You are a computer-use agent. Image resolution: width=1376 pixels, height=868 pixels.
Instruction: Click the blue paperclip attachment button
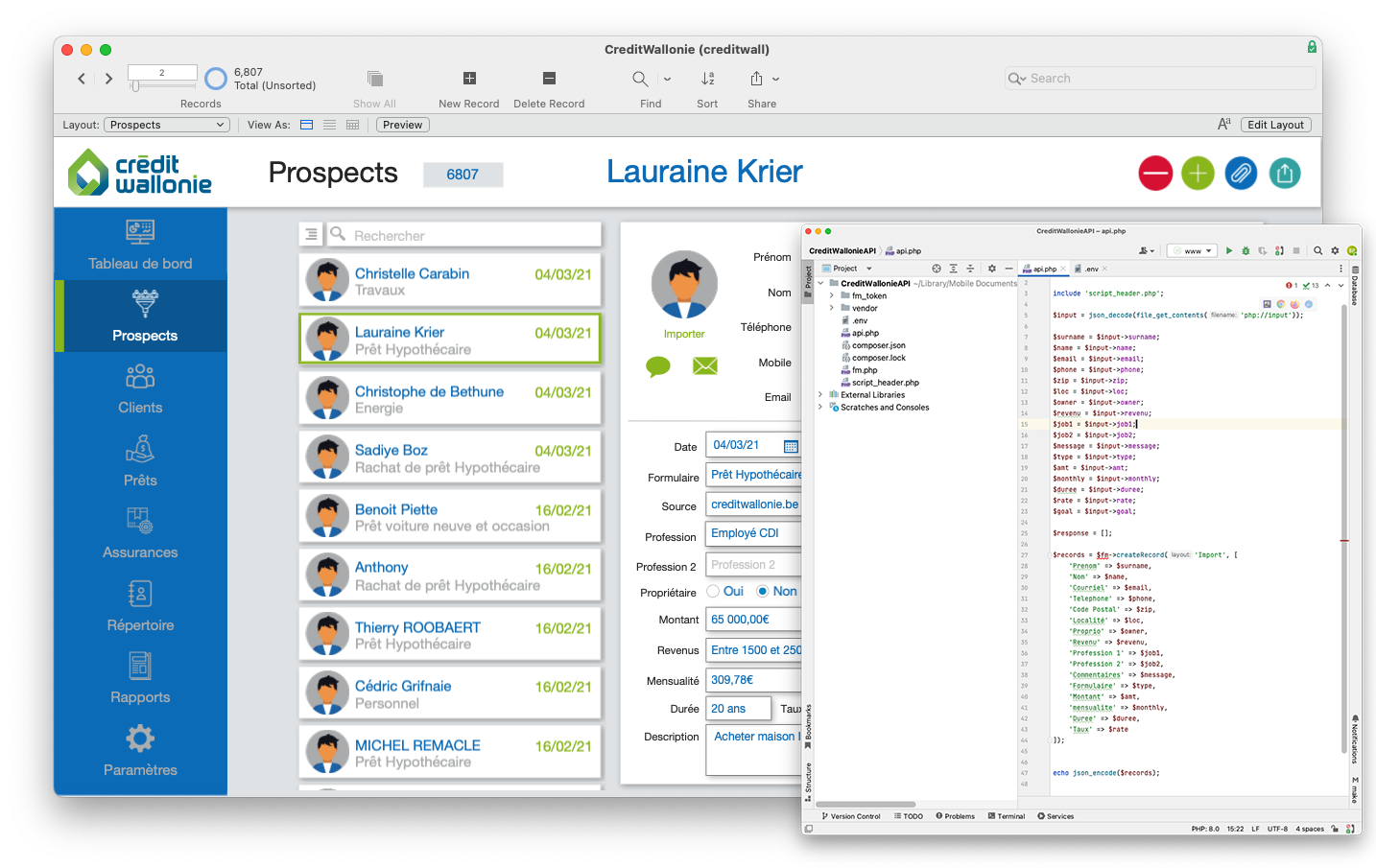click(x=1241, y=174)
